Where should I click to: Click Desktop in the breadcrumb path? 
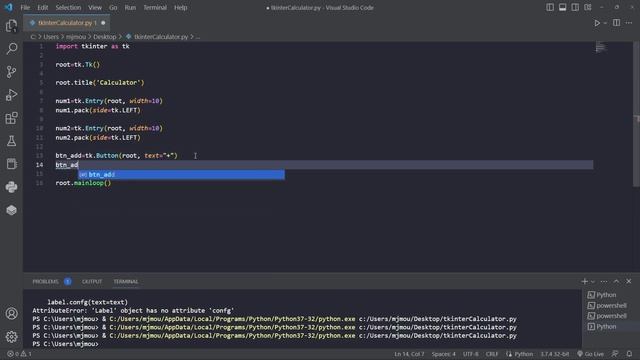104,37
